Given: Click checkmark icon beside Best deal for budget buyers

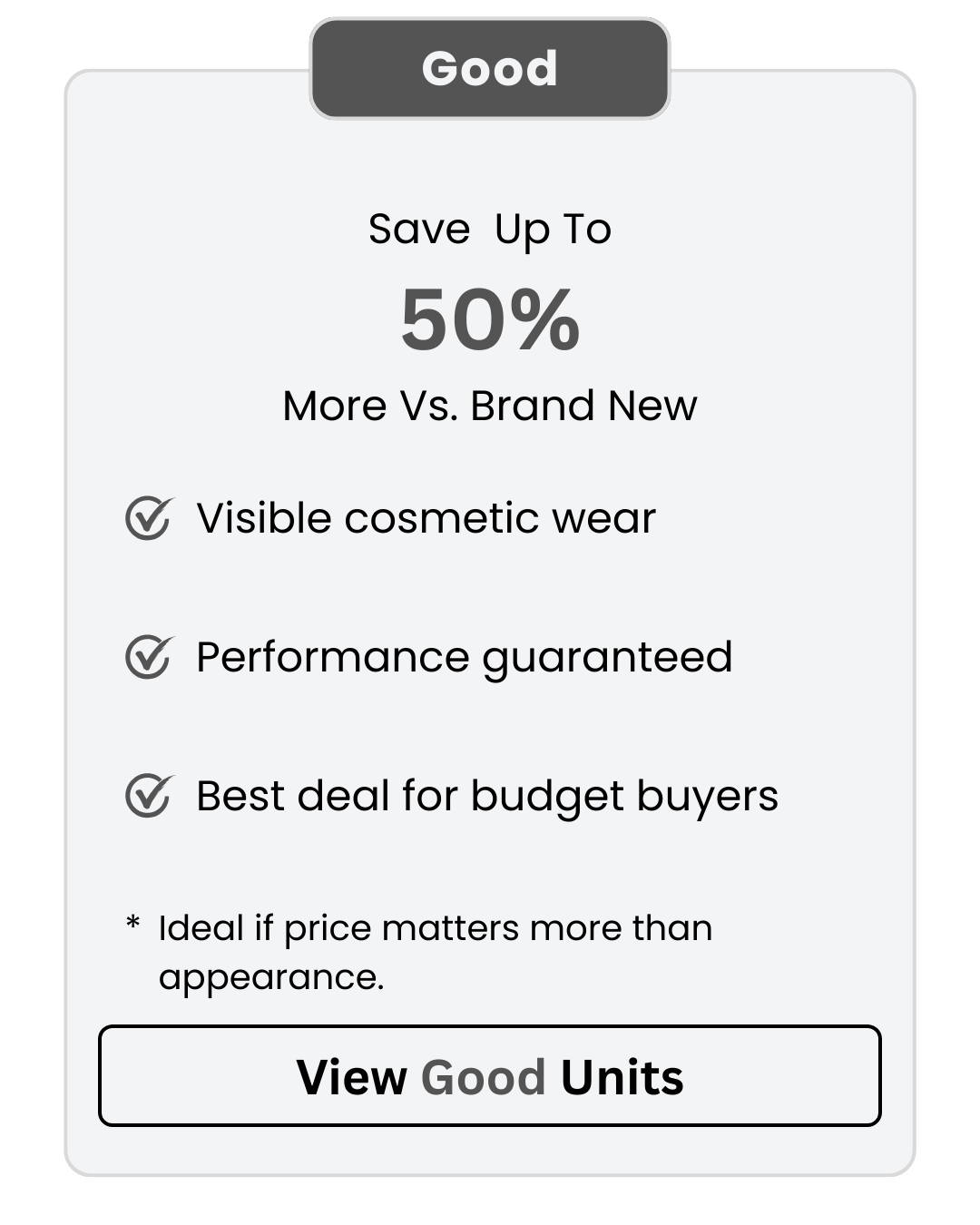Looking at the screenshot, I should (148, 796).
